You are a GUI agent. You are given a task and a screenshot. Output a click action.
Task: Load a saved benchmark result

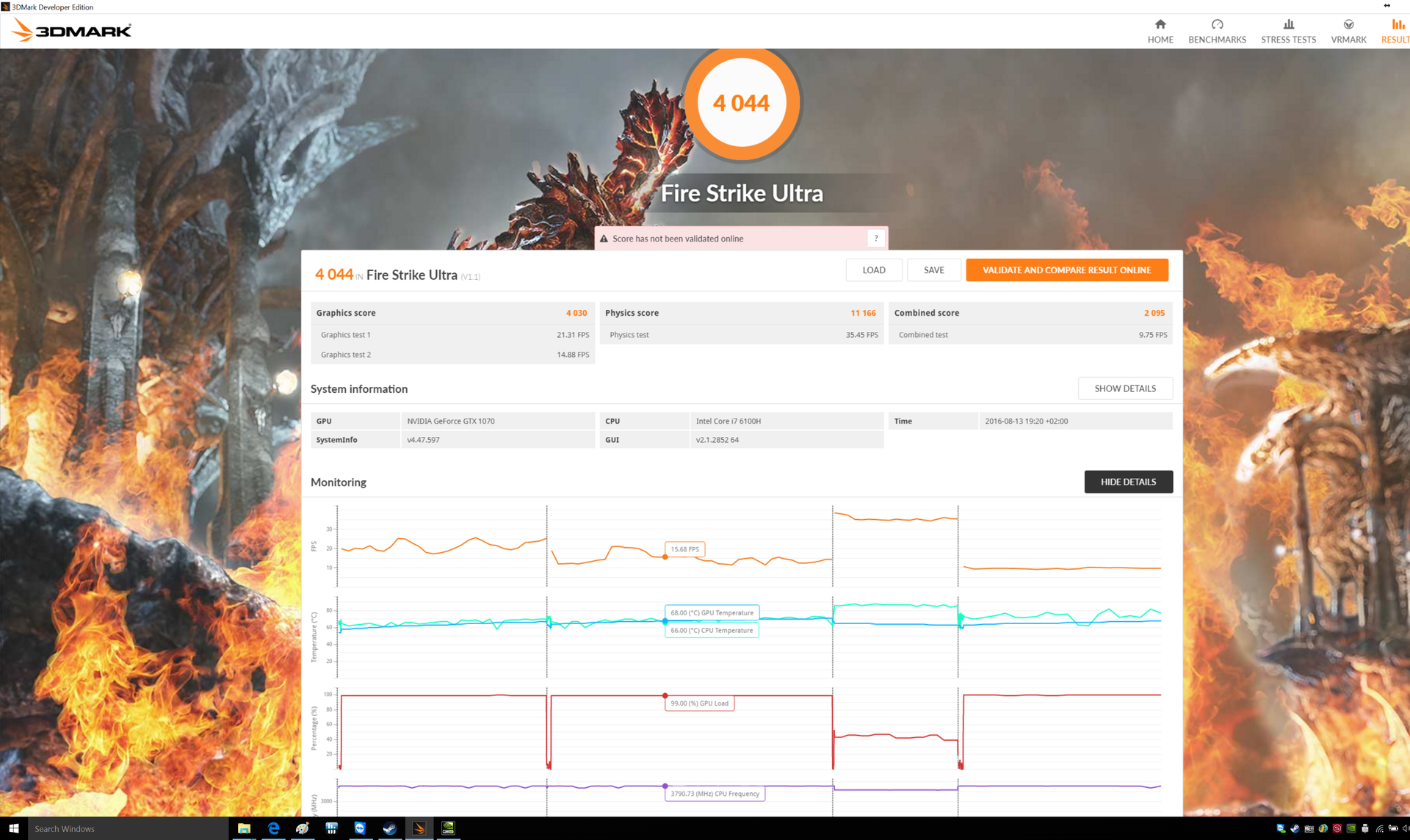tap(873, 270)
